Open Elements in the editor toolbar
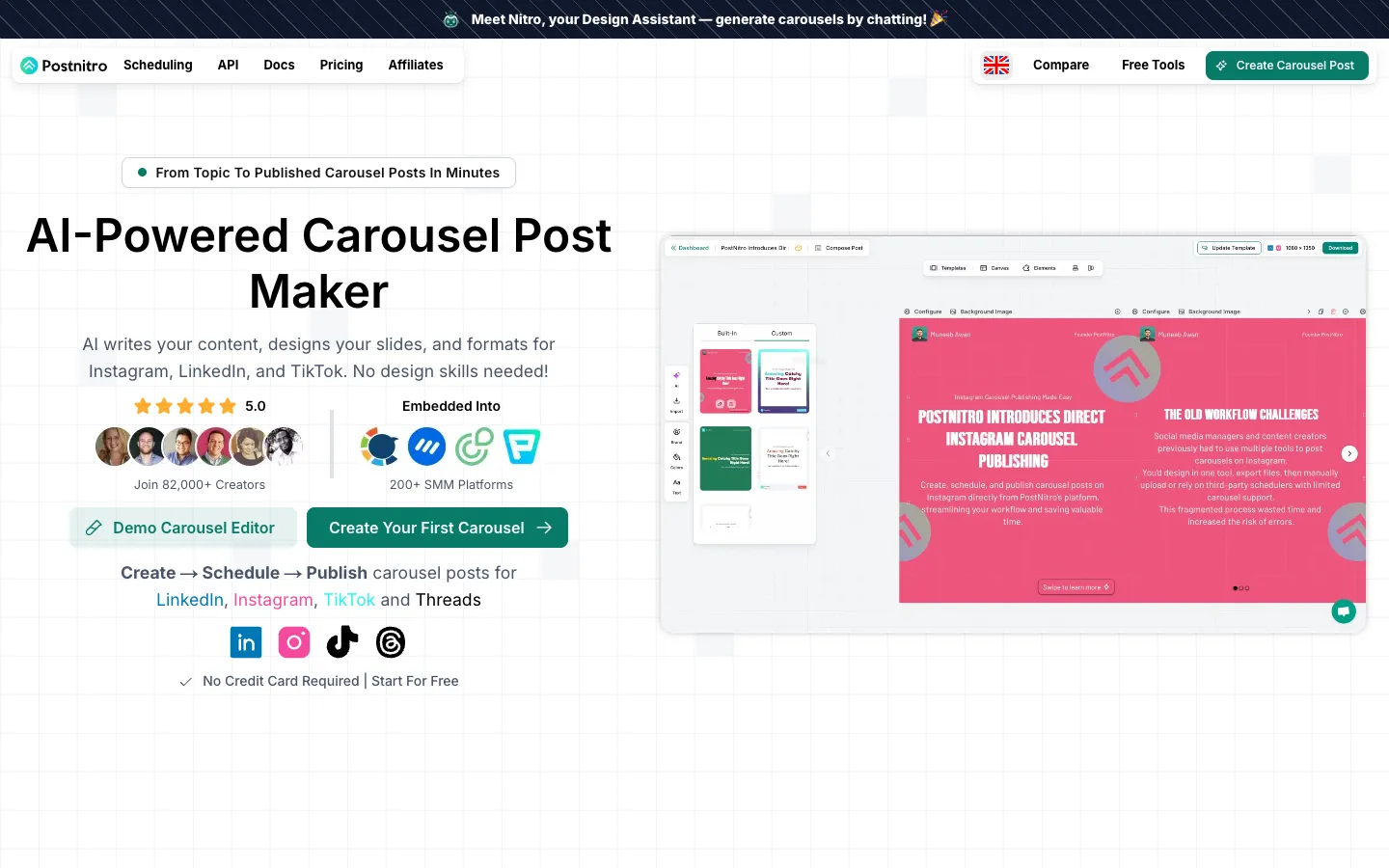The width and height of the screenshot is (1389, 868). point(1040,268)
